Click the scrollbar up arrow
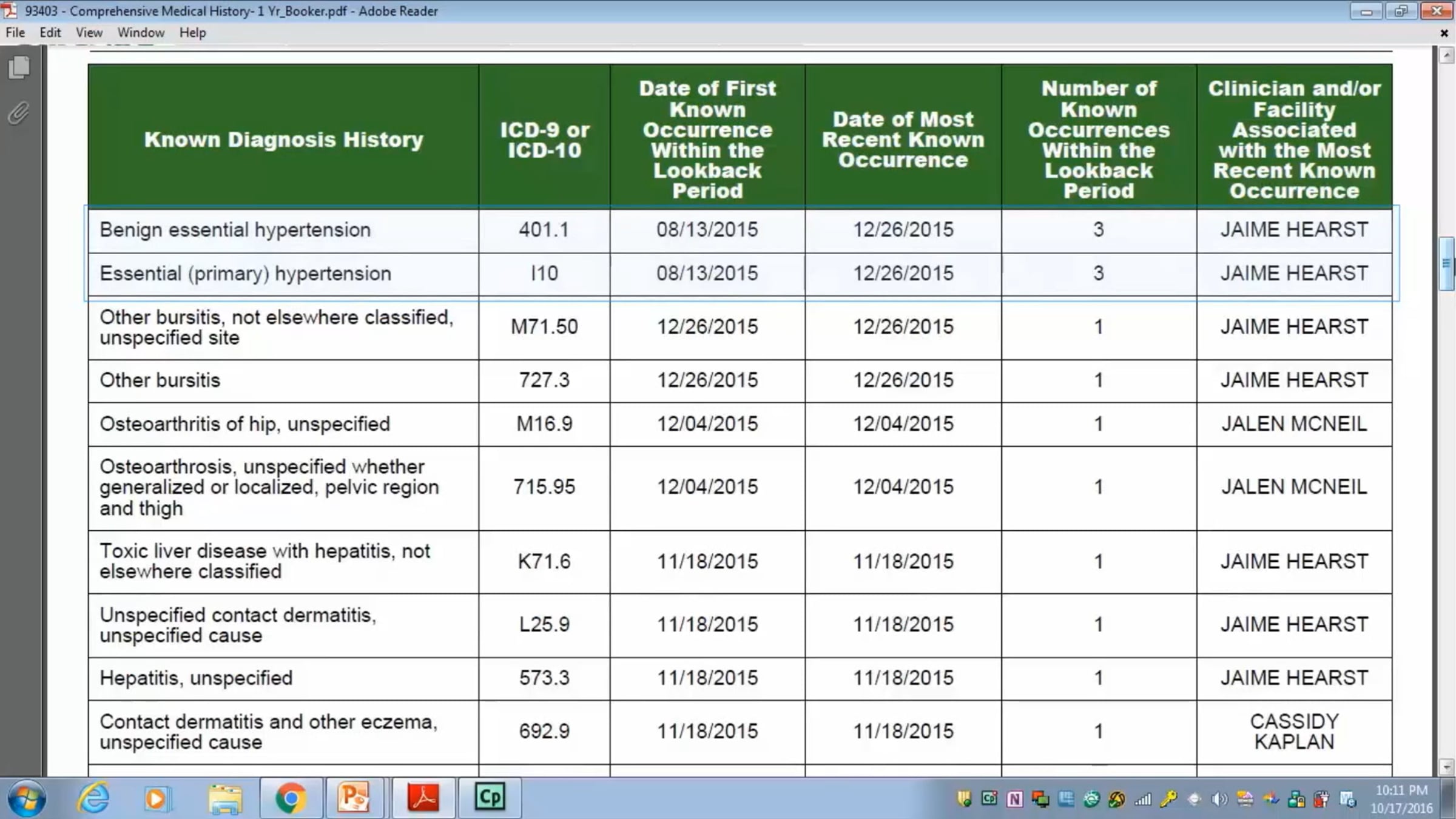 tap(1447, 56)
